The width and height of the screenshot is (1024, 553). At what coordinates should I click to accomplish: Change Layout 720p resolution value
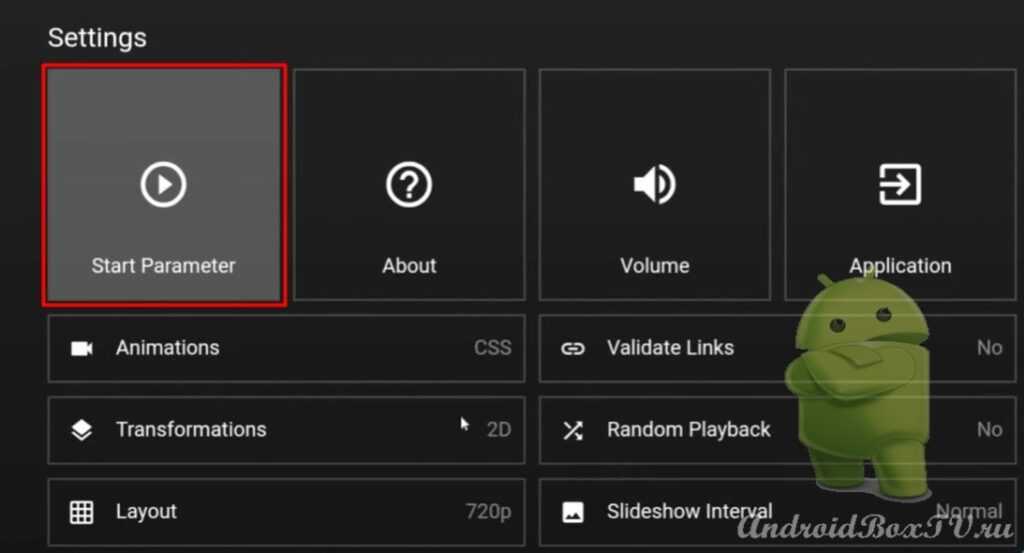(488, 512)
